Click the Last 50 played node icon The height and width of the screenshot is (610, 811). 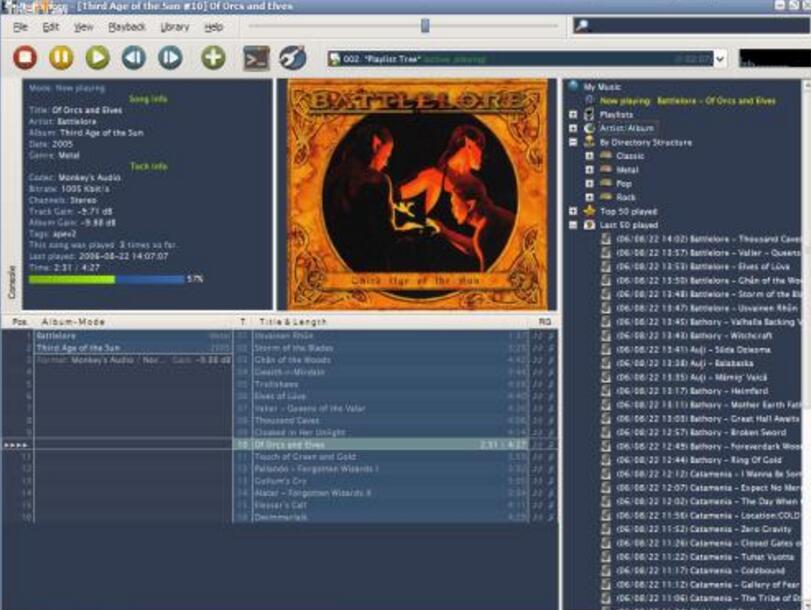tap(590, 225)
